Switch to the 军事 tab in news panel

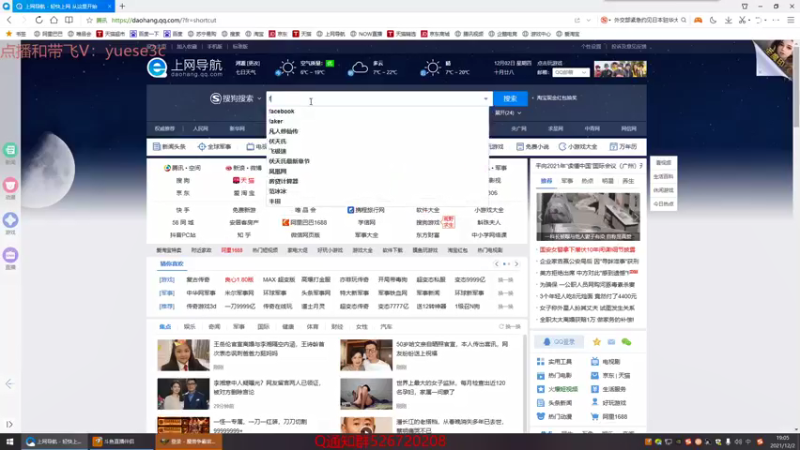[x=567, y=181]
